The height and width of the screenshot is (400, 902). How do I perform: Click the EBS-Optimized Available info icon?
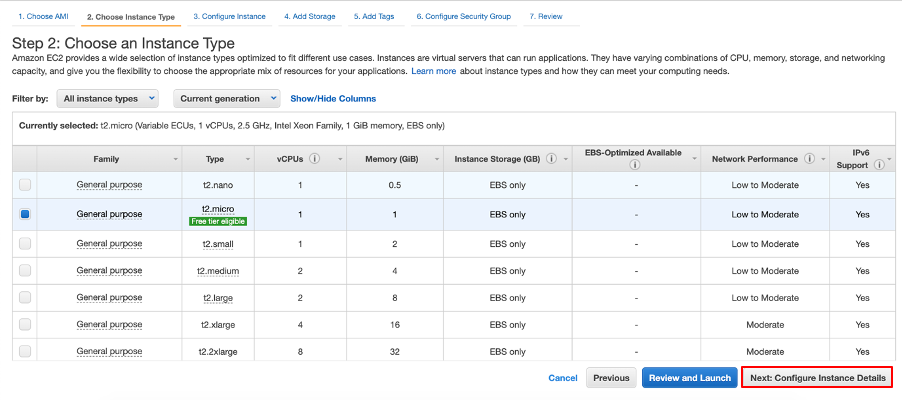[x=634, y=165]
